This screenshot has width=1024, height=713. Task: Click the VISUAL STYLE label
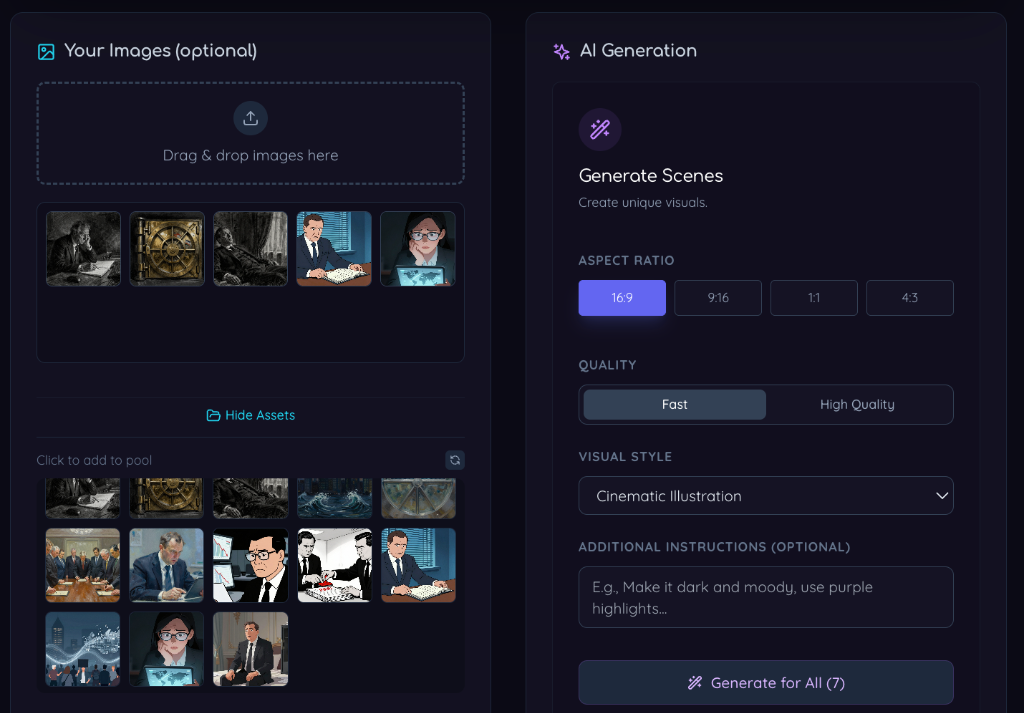click(x=625, y=456)
